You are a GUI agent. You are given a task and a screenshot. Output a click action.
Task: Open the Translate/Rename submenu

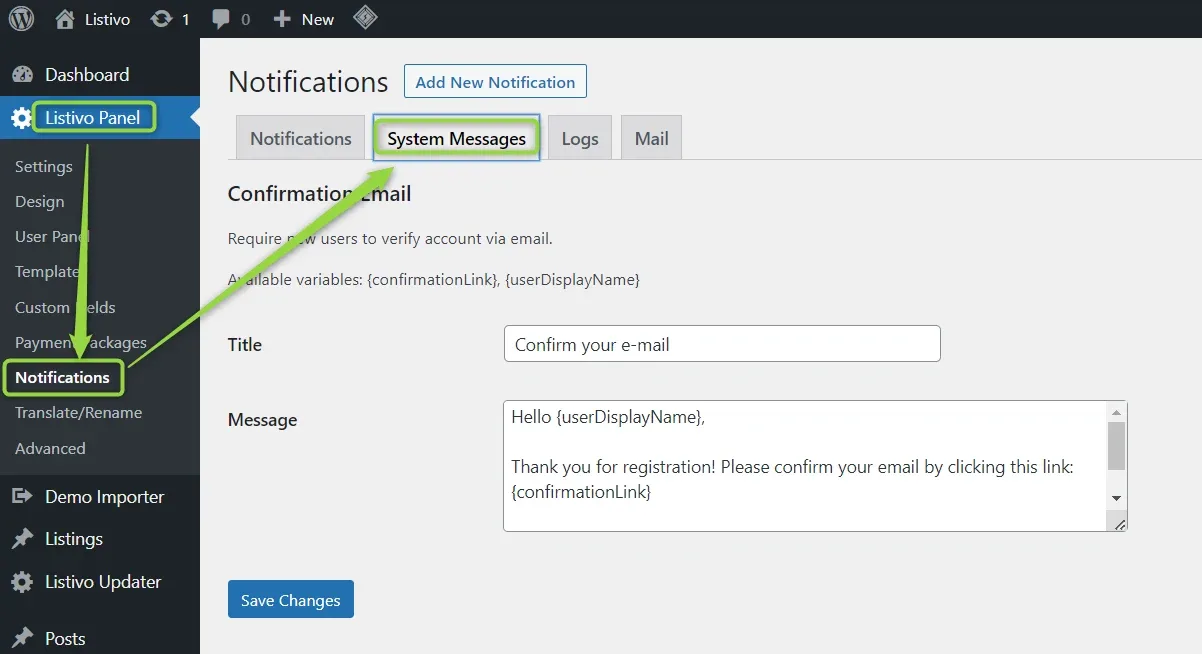coord(78,413)
